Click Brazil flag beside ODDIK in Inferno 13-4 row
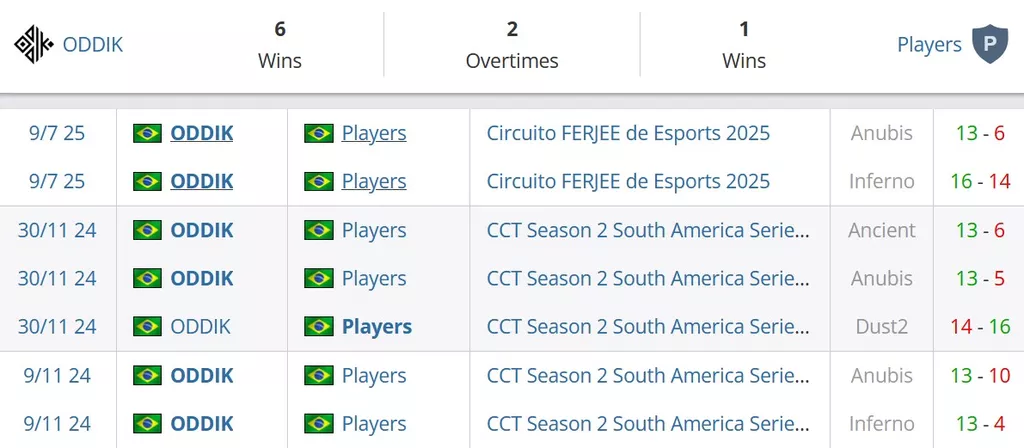This screenshot has width=1024, height=448. click(x=148, y=423)
